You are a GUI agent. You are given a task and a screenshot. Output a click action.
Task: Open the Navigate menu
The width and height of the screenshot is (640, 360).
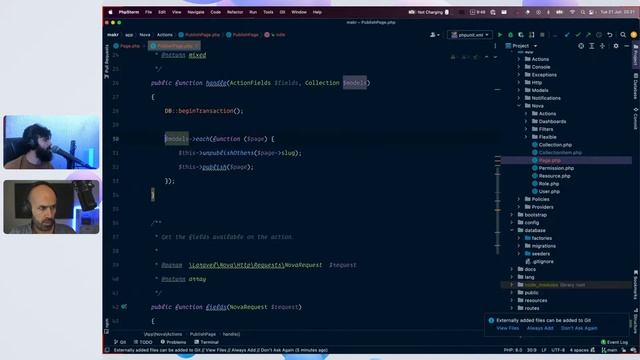point(196,12)
